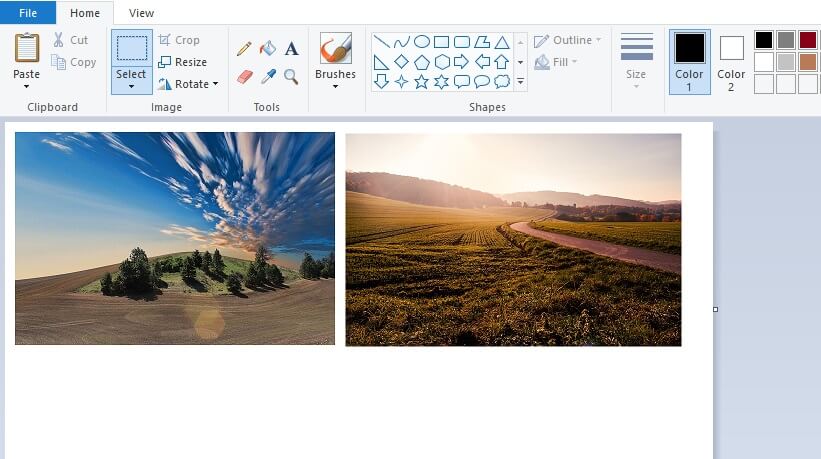
Task: Pick the white palette swatch
Action: pos(764,62)
